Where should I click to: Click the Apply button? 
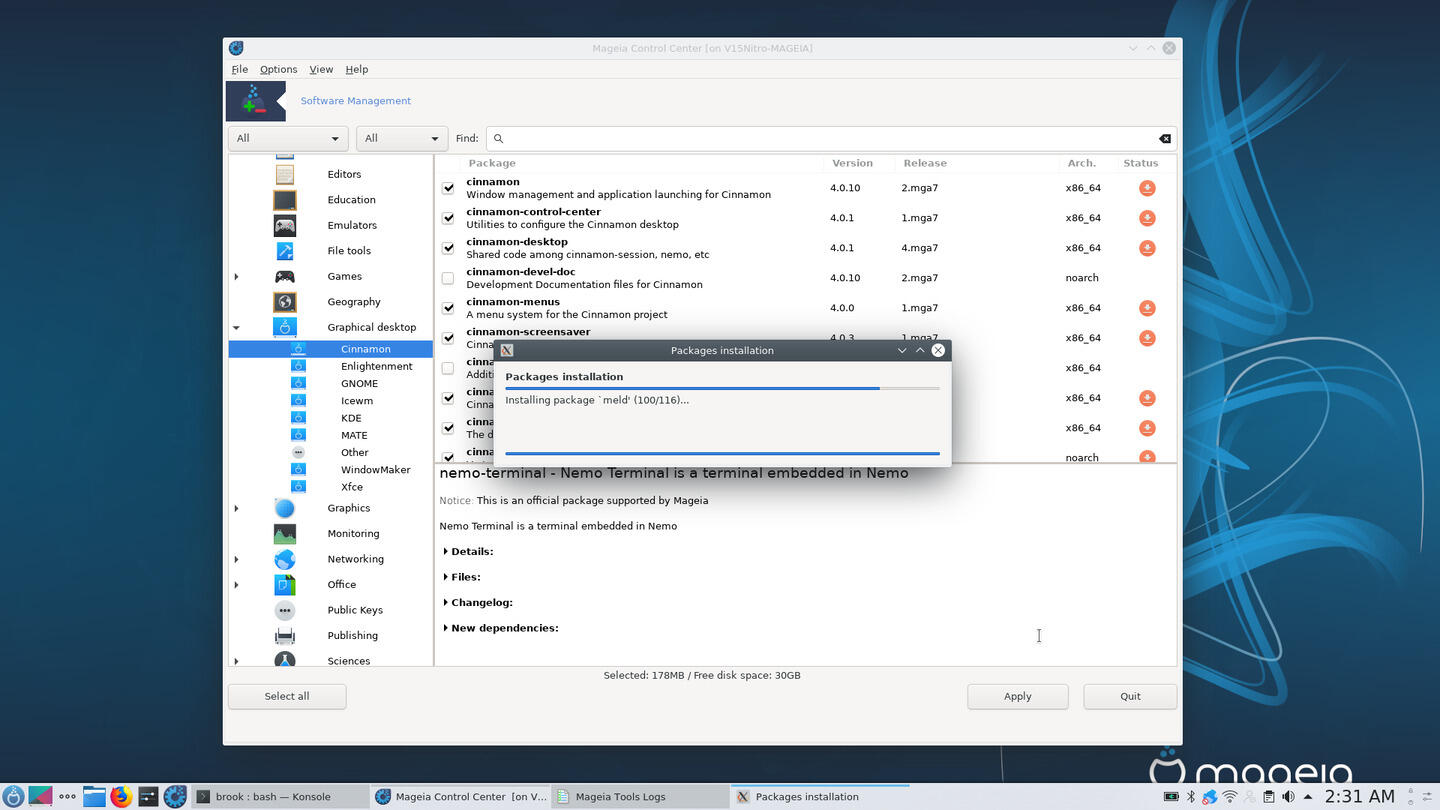pyautogui.click(x=1017, y=697)
